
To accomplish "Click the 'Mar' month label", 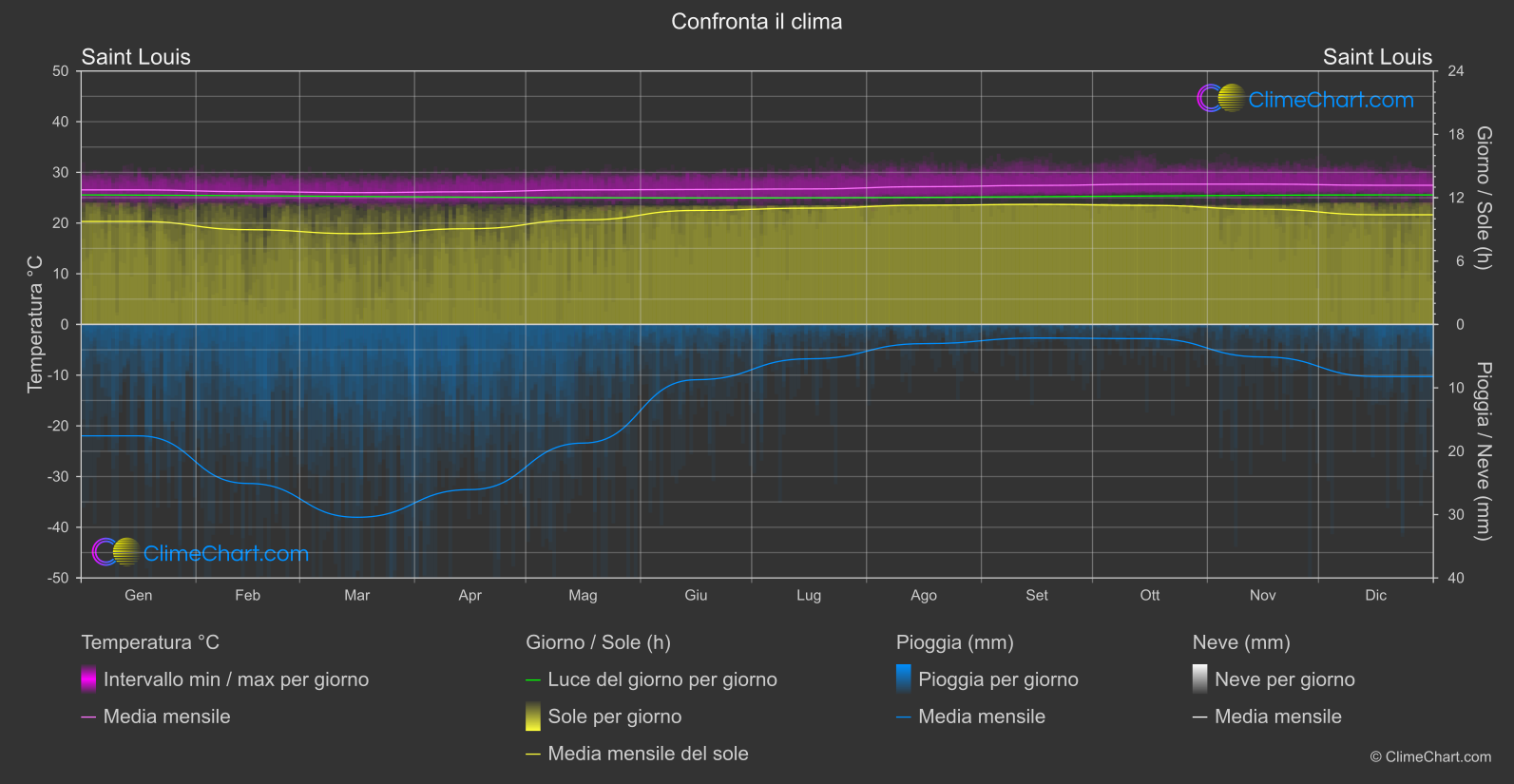I will pyautogui.click(x=357, y=595).
